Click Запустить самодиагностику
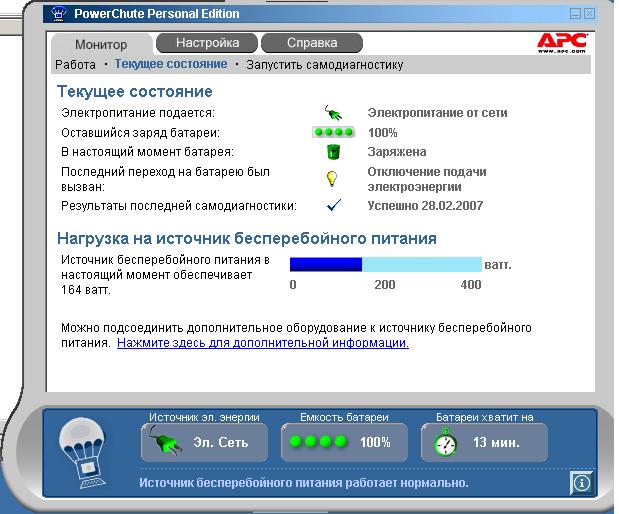 [325, 65]
